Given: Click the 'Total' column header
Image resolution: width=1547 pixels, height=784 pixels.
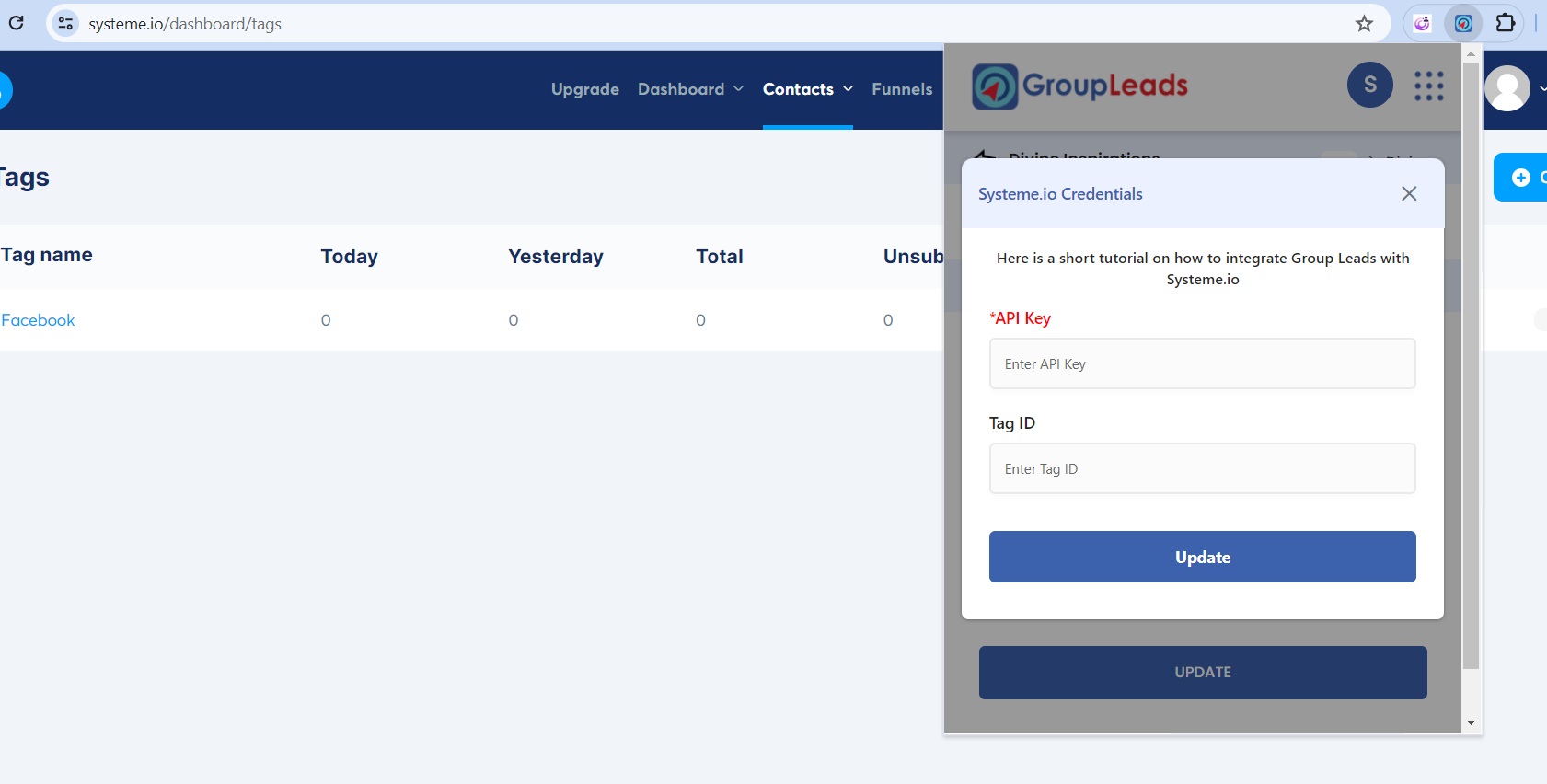Looking at the screenshot, I should [x=720, y=257].
